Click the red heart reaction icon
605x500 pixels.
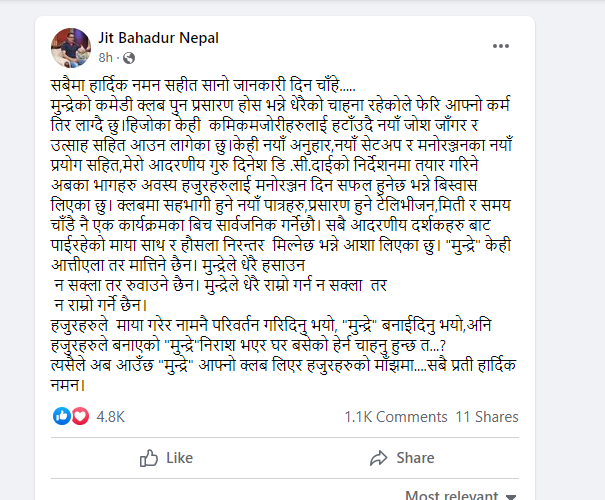[x=80, y=416]
